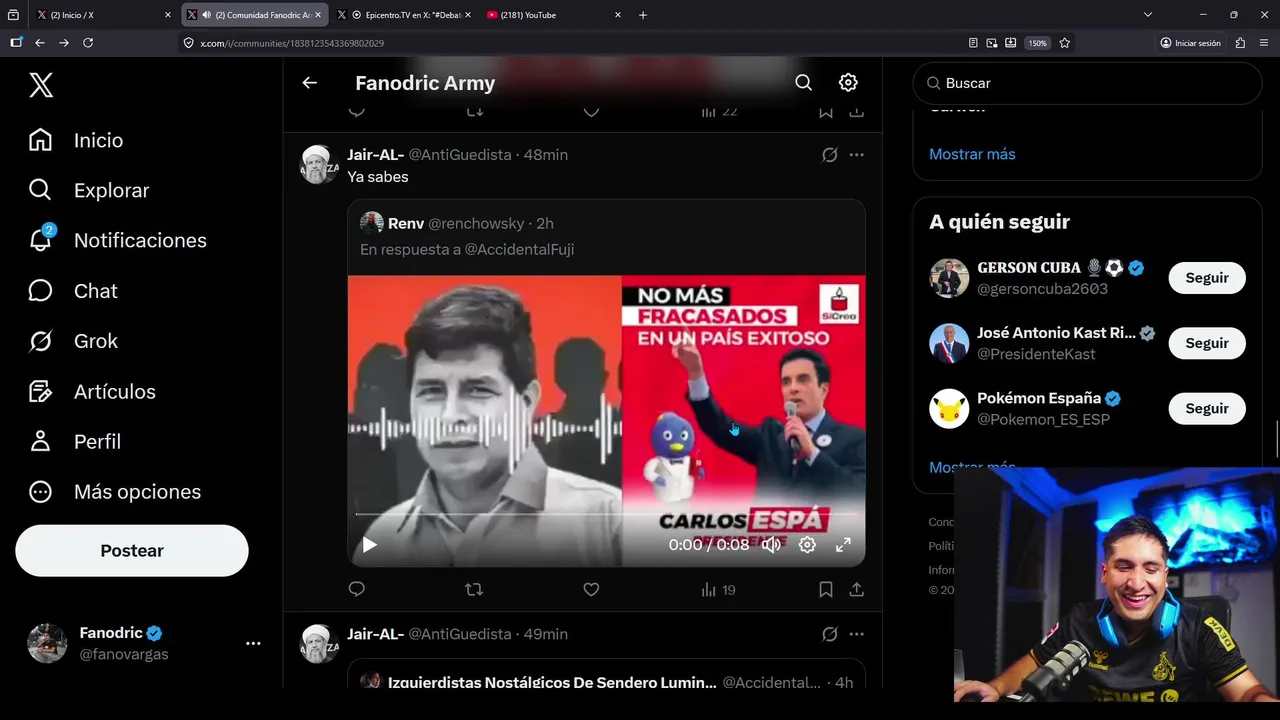
Task: Click Grok icon on 48min post
Action: coord(829,155)
